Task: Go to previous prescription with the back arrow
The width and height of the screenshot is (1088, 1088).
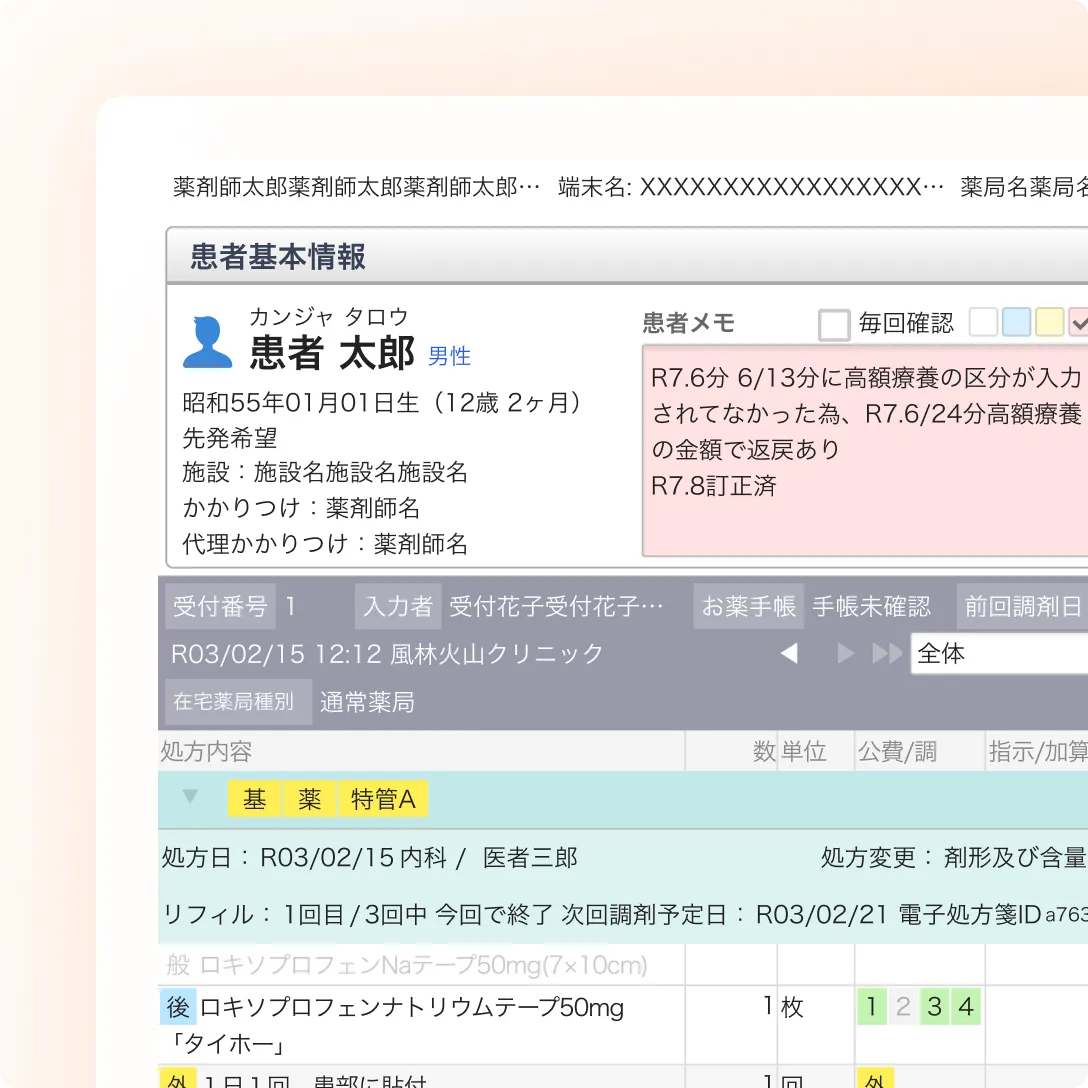Action: (x=789, y=654)
